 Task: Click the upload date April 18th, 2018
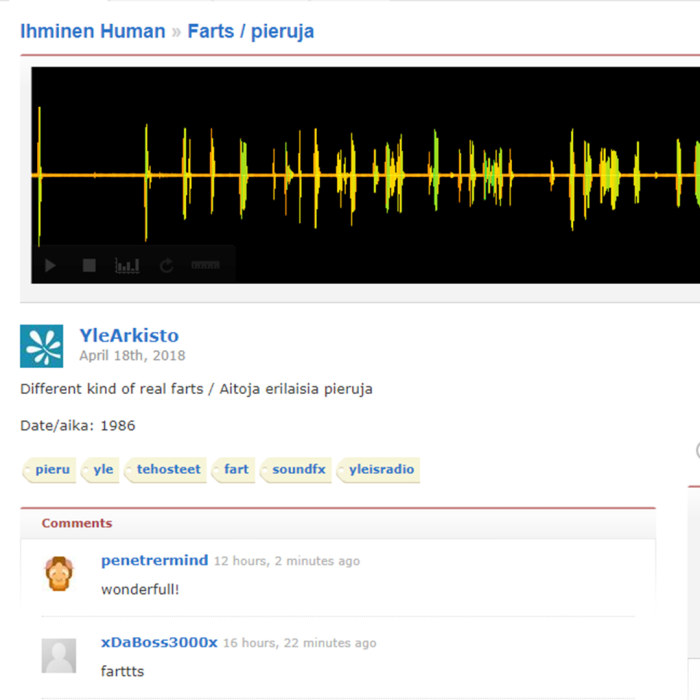[x=132, y=356]
